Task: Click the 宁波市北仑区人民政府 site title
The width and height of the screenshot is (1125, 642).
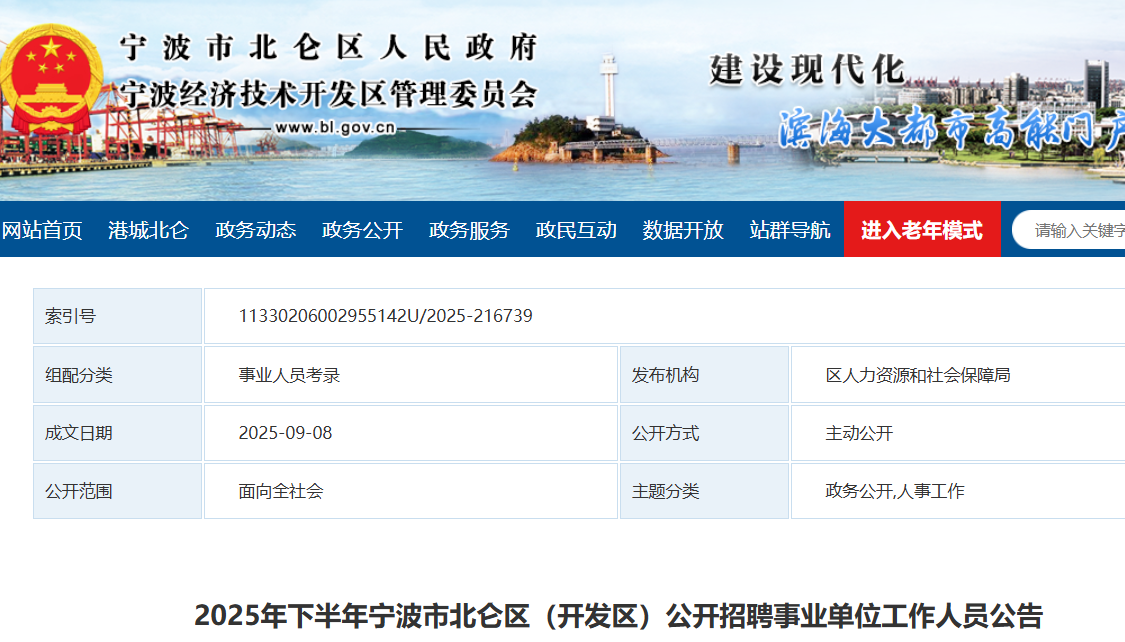Action: point(328,48)
